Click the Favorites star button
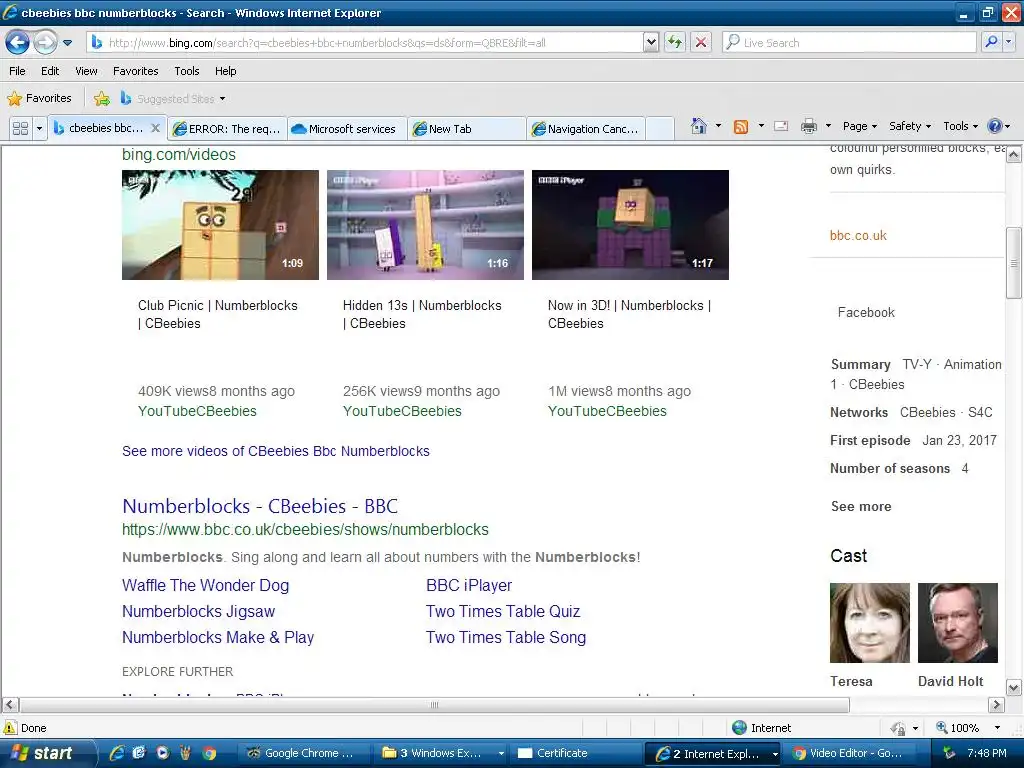 point(39,98)
